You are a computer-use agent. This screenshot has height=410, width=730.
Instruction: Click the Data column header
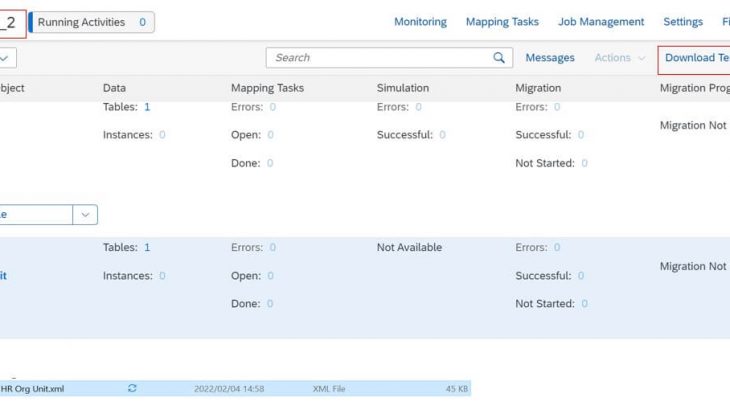[115, 88]
